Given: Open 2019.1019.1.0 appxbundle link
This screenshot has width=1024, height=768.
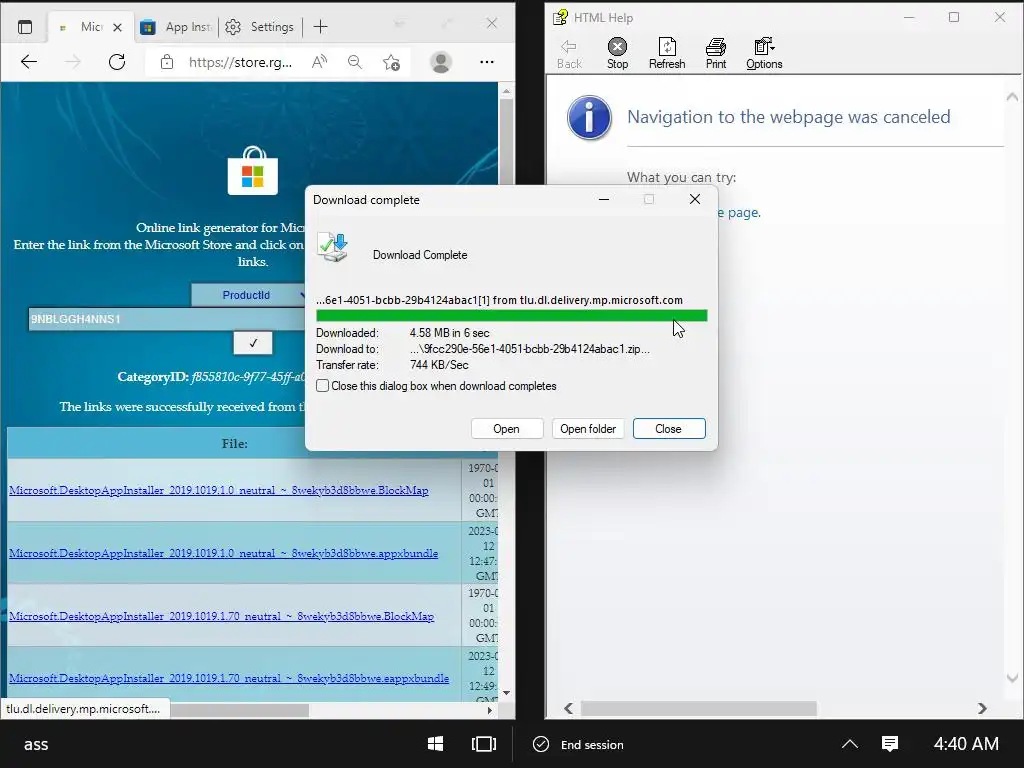Looking at the screenshot, I should point(223,553).
